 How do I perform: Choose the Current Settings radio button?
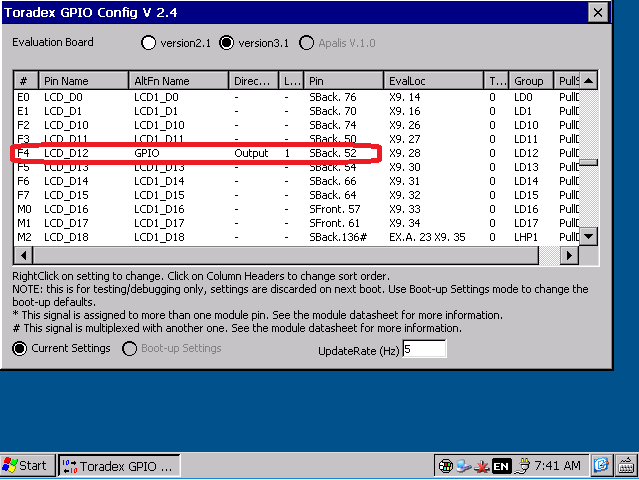[x=20, y=349]
